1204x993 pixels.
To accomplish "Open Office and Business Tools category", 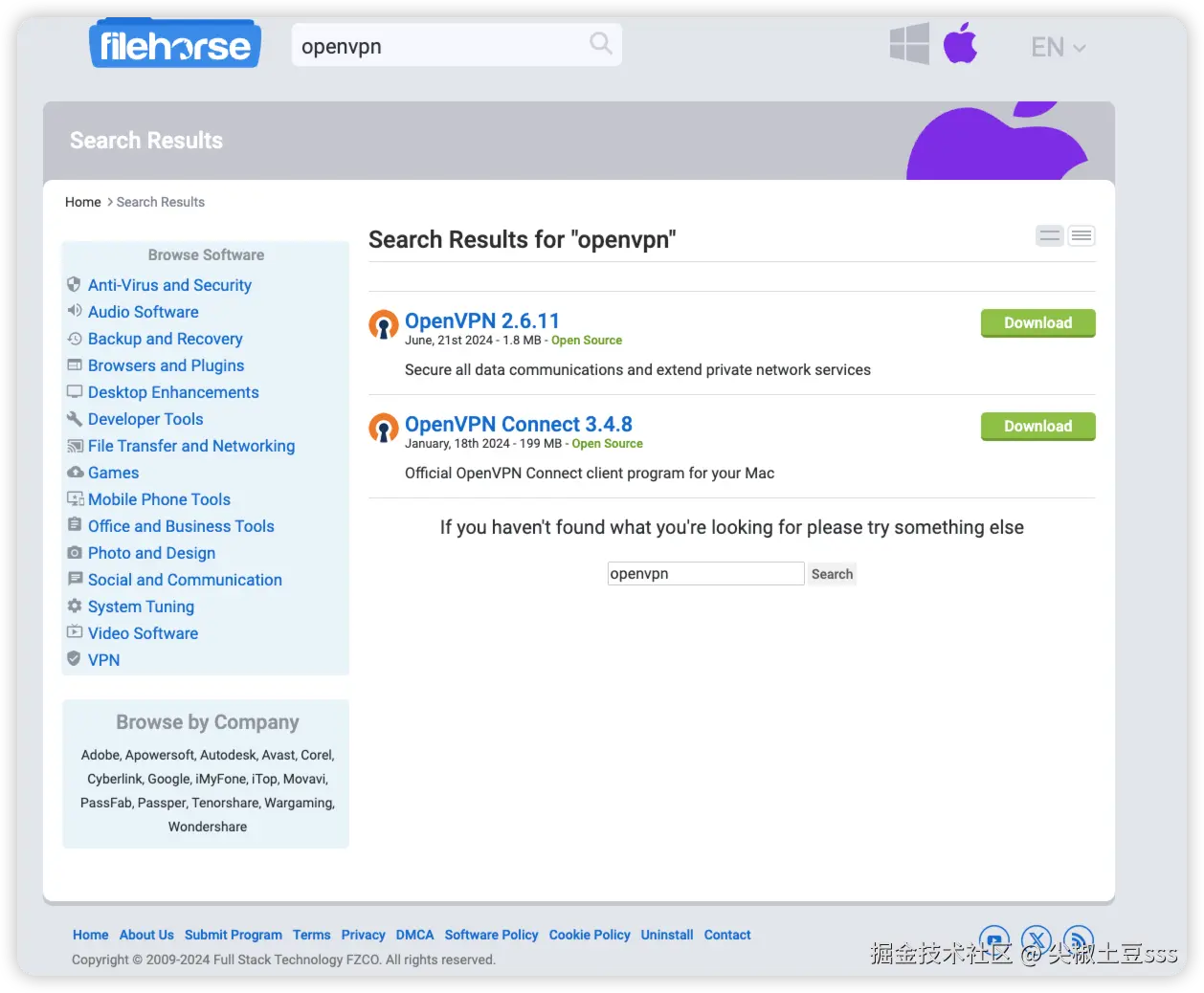I will tap(181, 526).
